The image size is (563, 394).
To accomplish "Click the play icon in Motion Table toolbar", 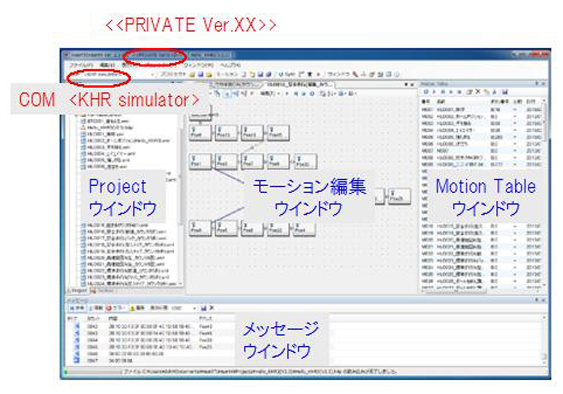I will pos(434,92).
